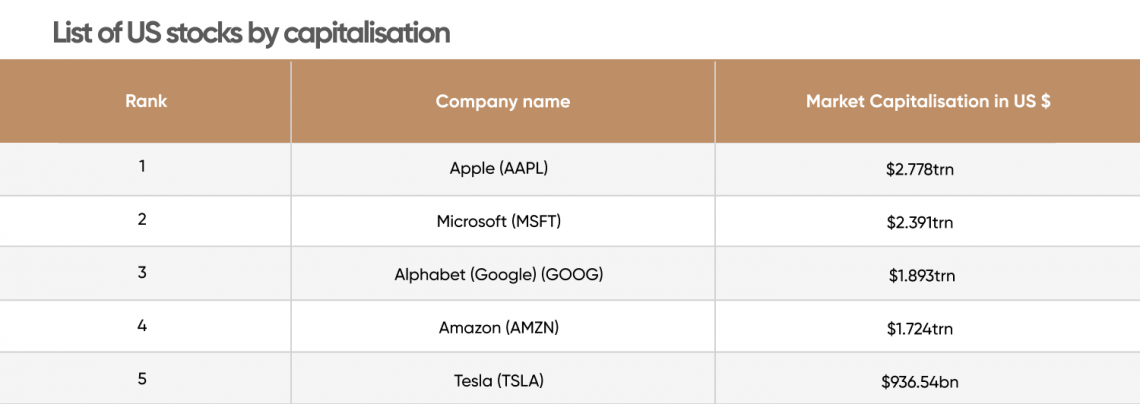Image resolution: width=1140 pixels, height=404 pixels.
Task: Select the Company name column header
Action: click(502, 102)
